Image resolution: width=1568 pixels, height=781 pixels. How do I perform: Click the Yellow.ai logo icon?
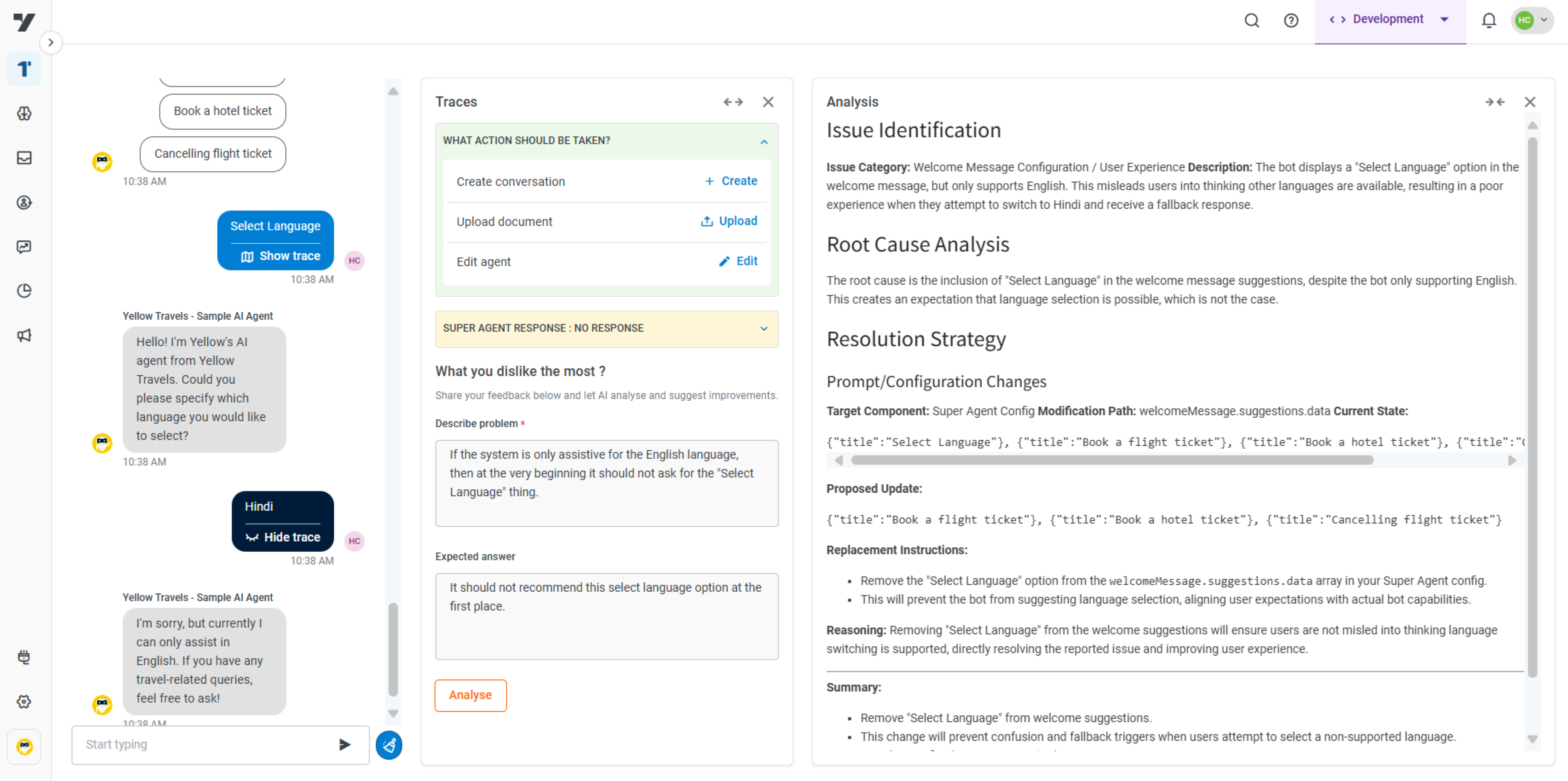pos(24,22)
